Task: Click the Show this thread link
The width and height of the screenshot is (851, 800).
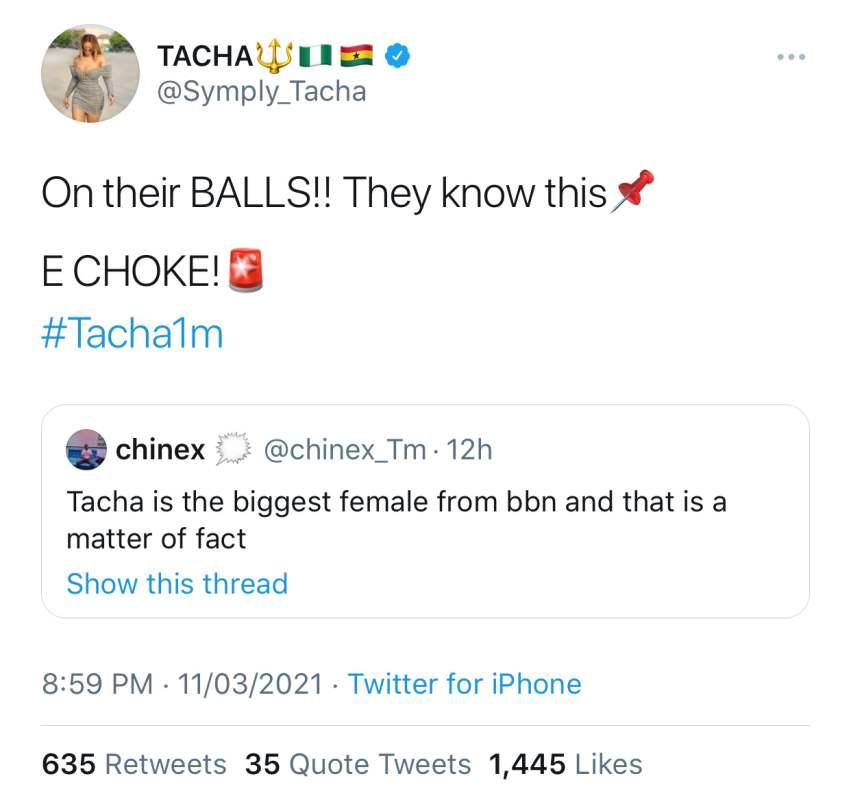Action: pyautogui.click(x=177, y=583)
